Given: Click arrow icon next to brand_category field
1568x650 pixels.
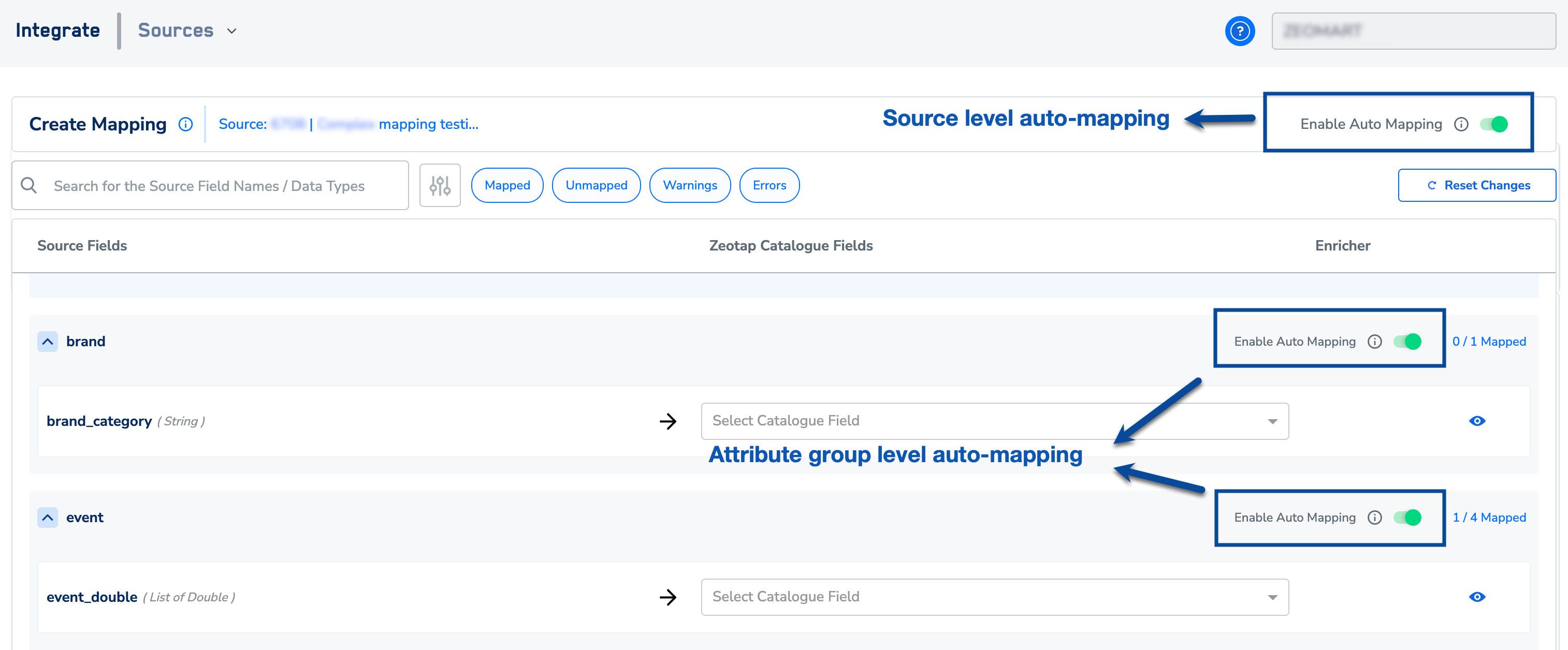Looking at the screenshot, I should [667, 421].
